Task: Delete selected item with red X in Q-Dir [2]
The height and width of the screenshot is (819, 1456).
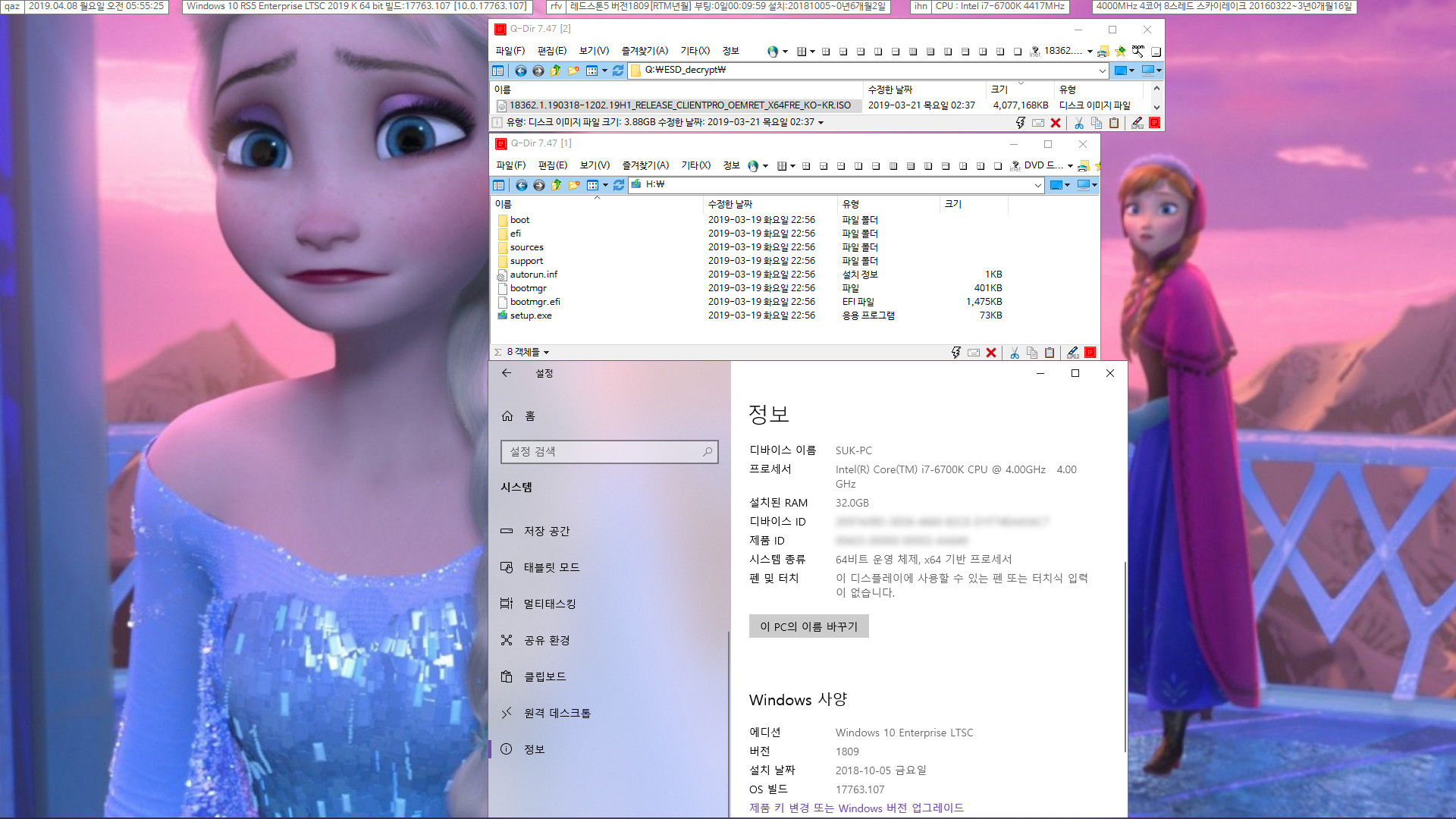Action: pos(1055,123)
